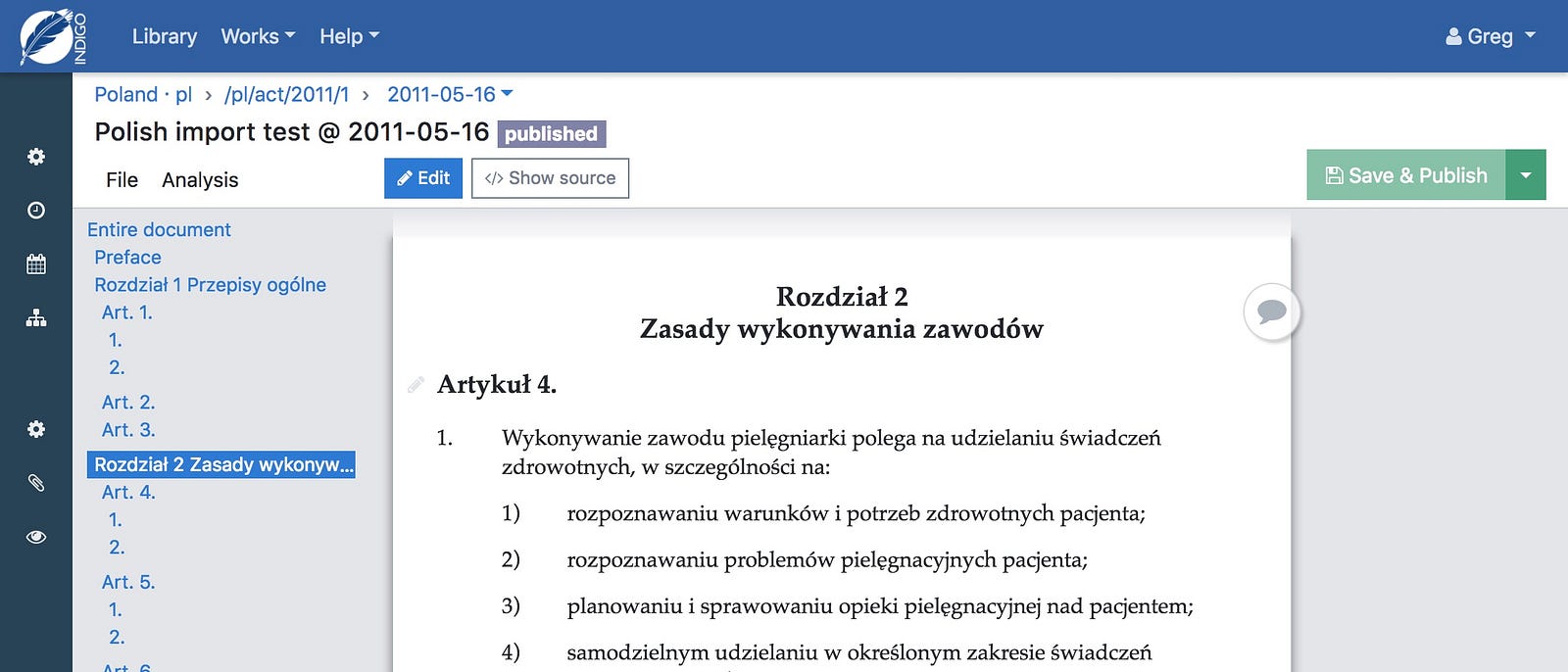Select Art. 5. in the outline
This screenshot has width=1568, height=672.
pyautogui.click(x=128, y=582)
